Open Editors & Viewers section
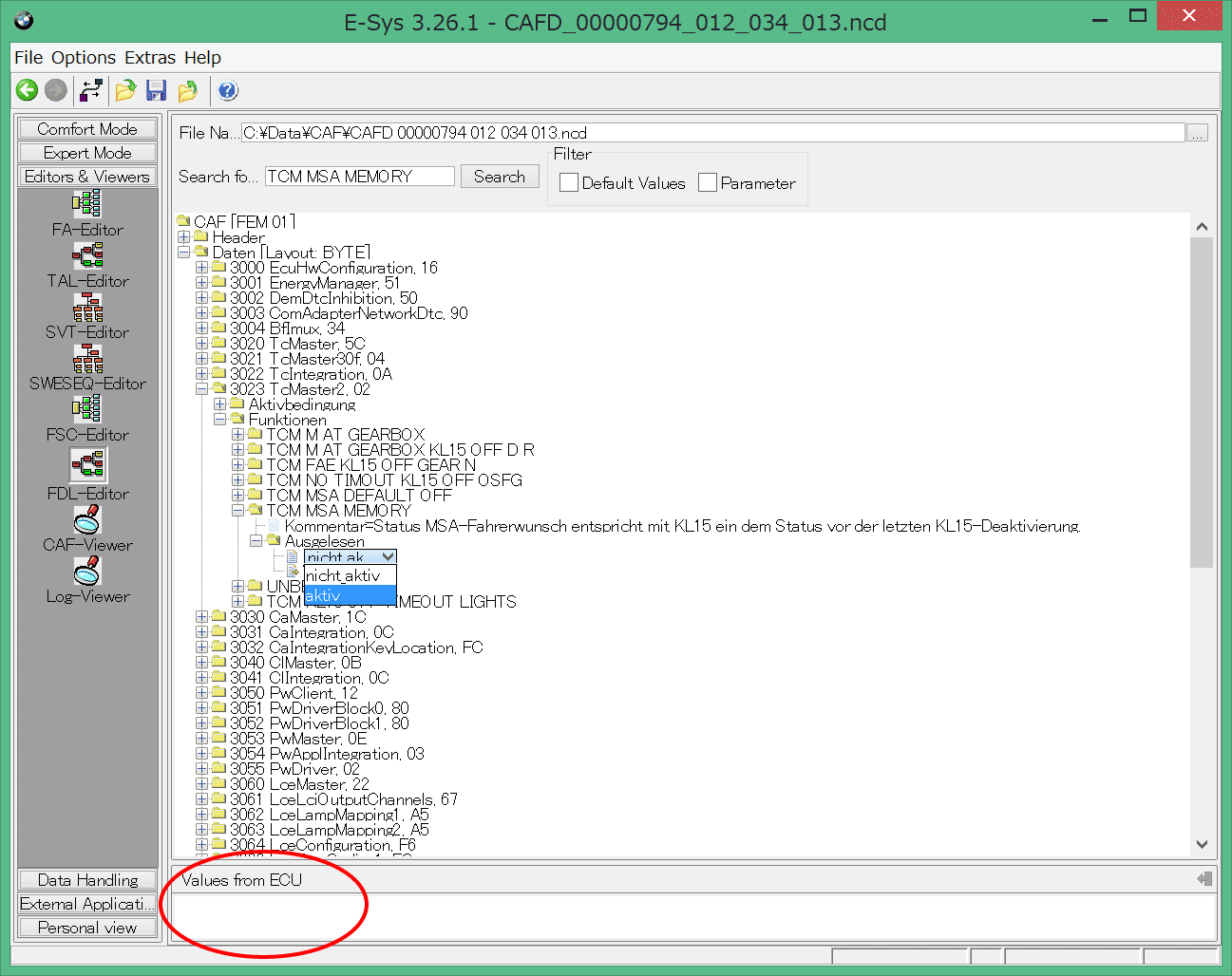The width and height of the screenshot is (1232, 976). (87, 177)
